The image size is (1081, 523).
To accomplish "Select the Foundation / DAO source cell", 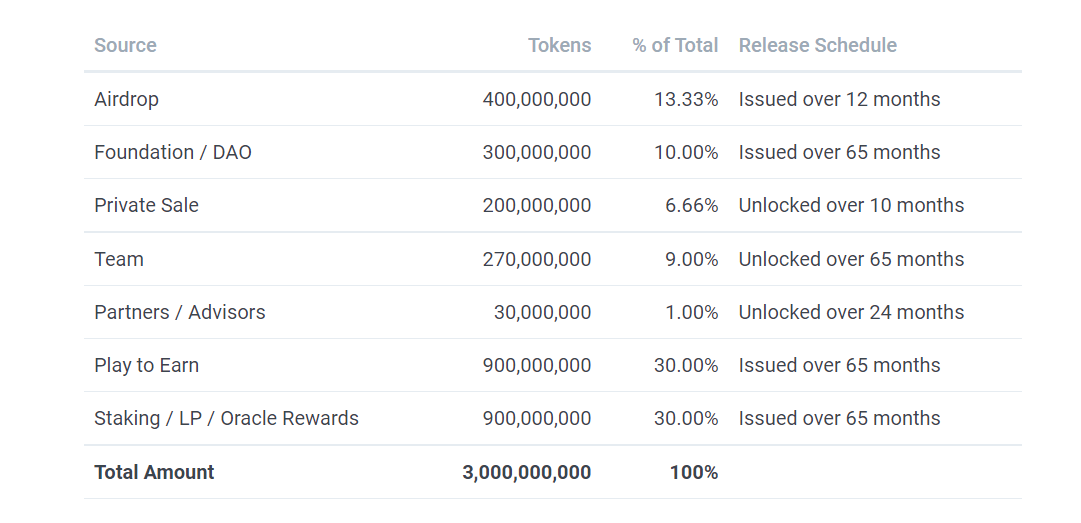I will 173,152.
